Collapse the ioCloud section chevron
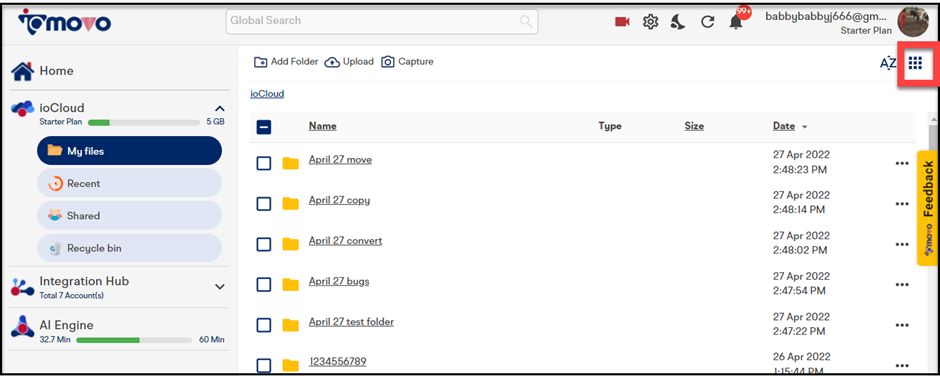This screenshot has height=376, width=940. coord(220,109)
